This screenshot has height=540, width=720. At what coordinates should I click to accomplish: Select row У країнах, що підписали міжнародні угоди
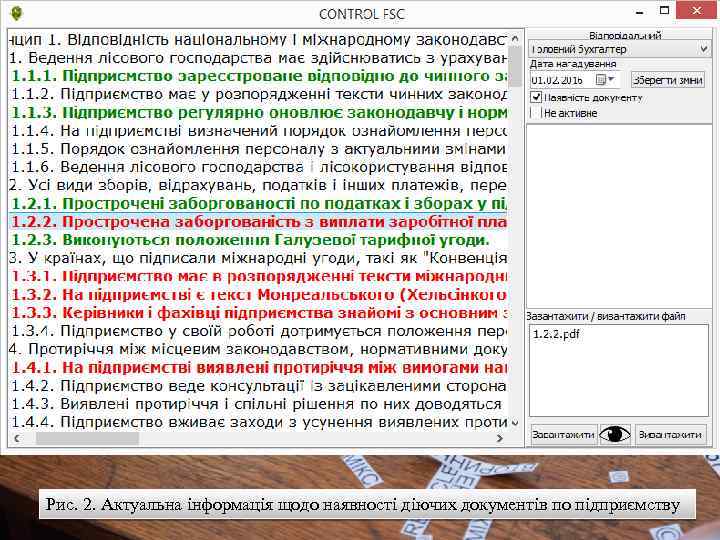coord(258,258)
